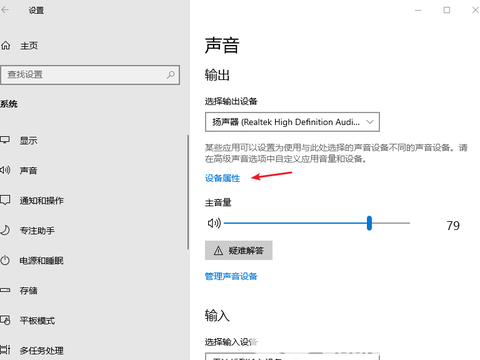
Task: Click the 设置 window title
Action: [x=36, y=10]
